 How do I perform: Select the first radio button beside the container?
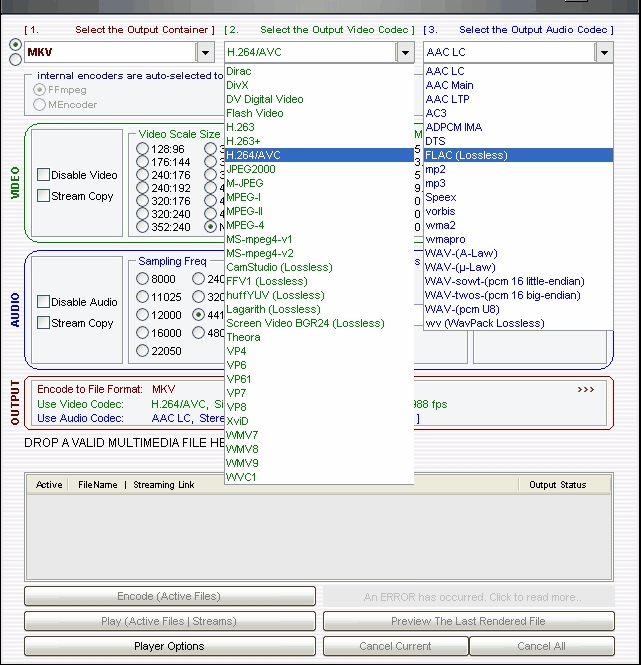(x=16, y=45)
